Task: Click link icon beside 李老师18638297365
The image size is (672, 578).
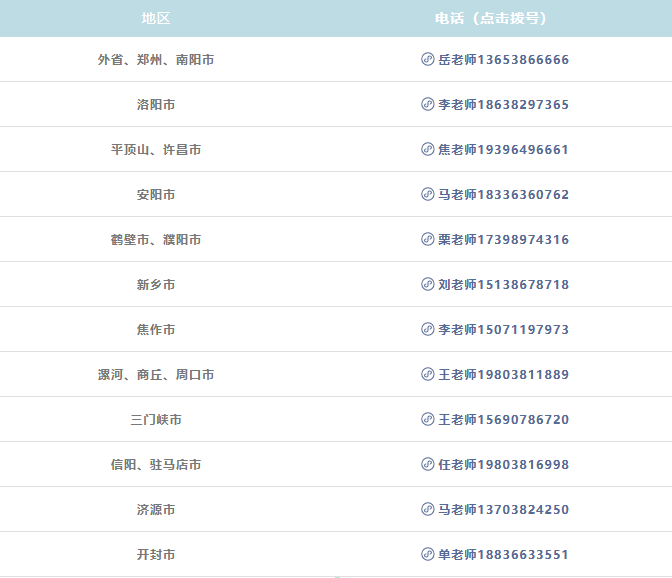Action: pos(427,104)
